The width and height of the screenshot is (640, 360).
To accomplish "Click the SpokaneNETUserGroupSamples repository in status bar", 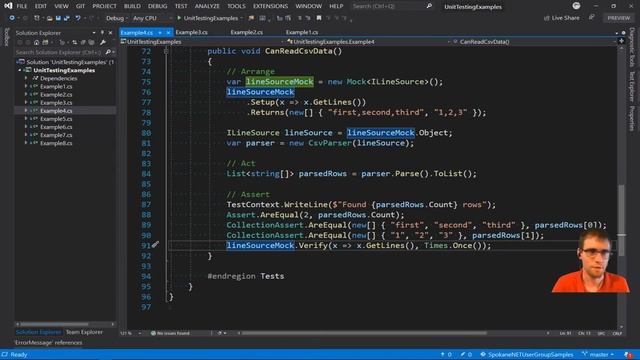I will point(527,355).
